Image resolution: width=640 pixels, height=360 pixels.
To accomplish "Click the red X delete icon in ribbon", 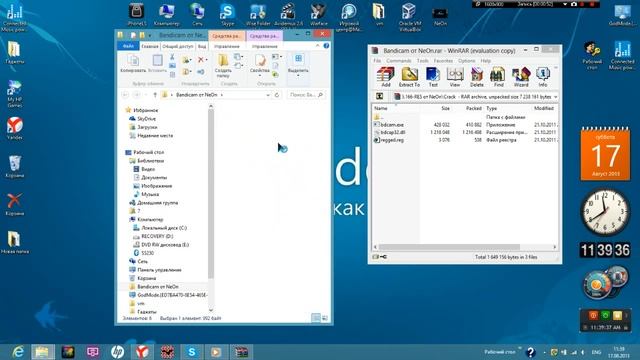I will point(201,60).
